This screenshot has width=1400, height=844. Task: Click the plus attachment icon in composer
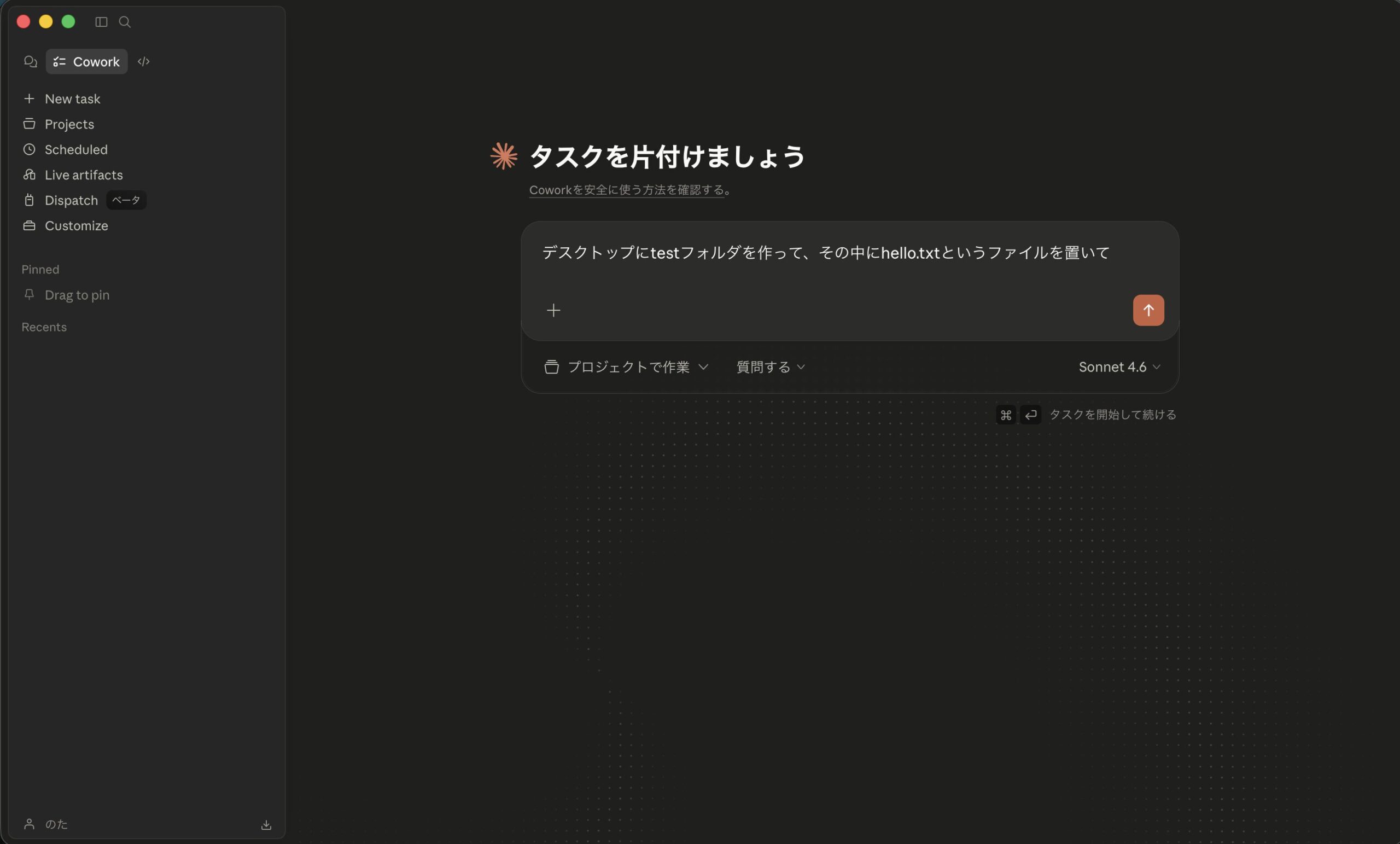553,310
